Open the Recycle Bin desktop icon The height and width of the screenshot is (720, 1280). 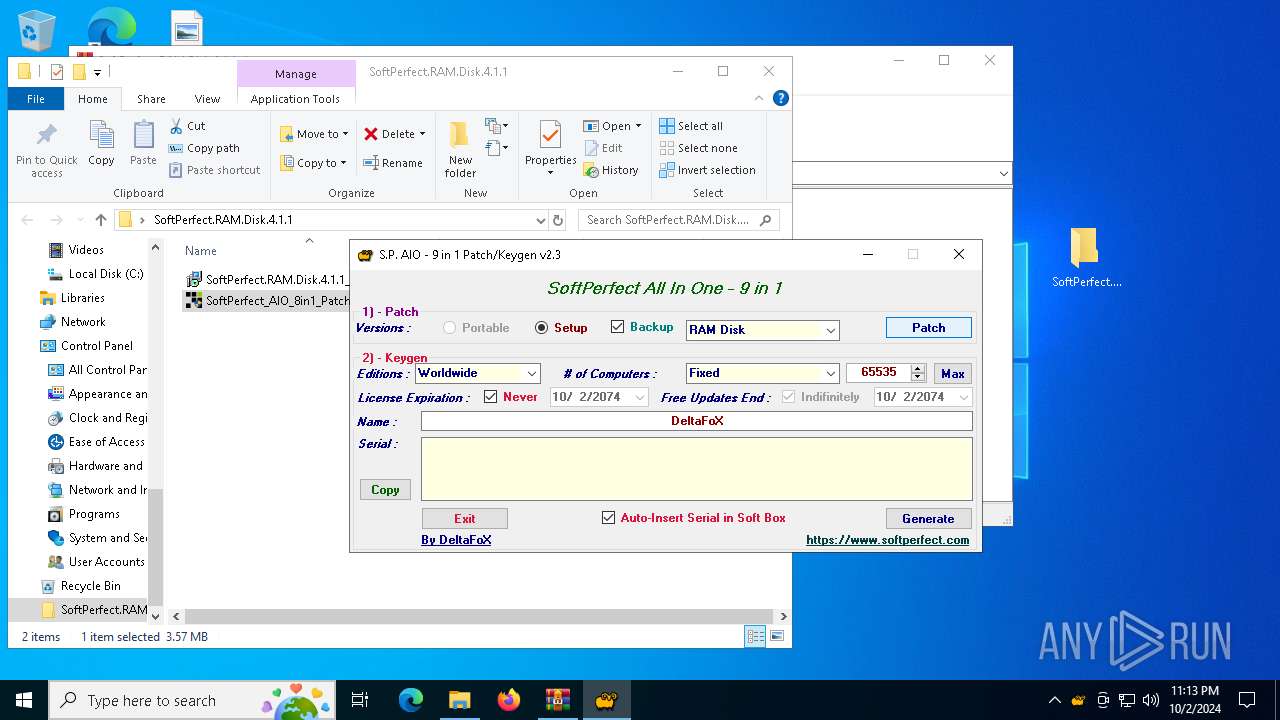[36, 30]
